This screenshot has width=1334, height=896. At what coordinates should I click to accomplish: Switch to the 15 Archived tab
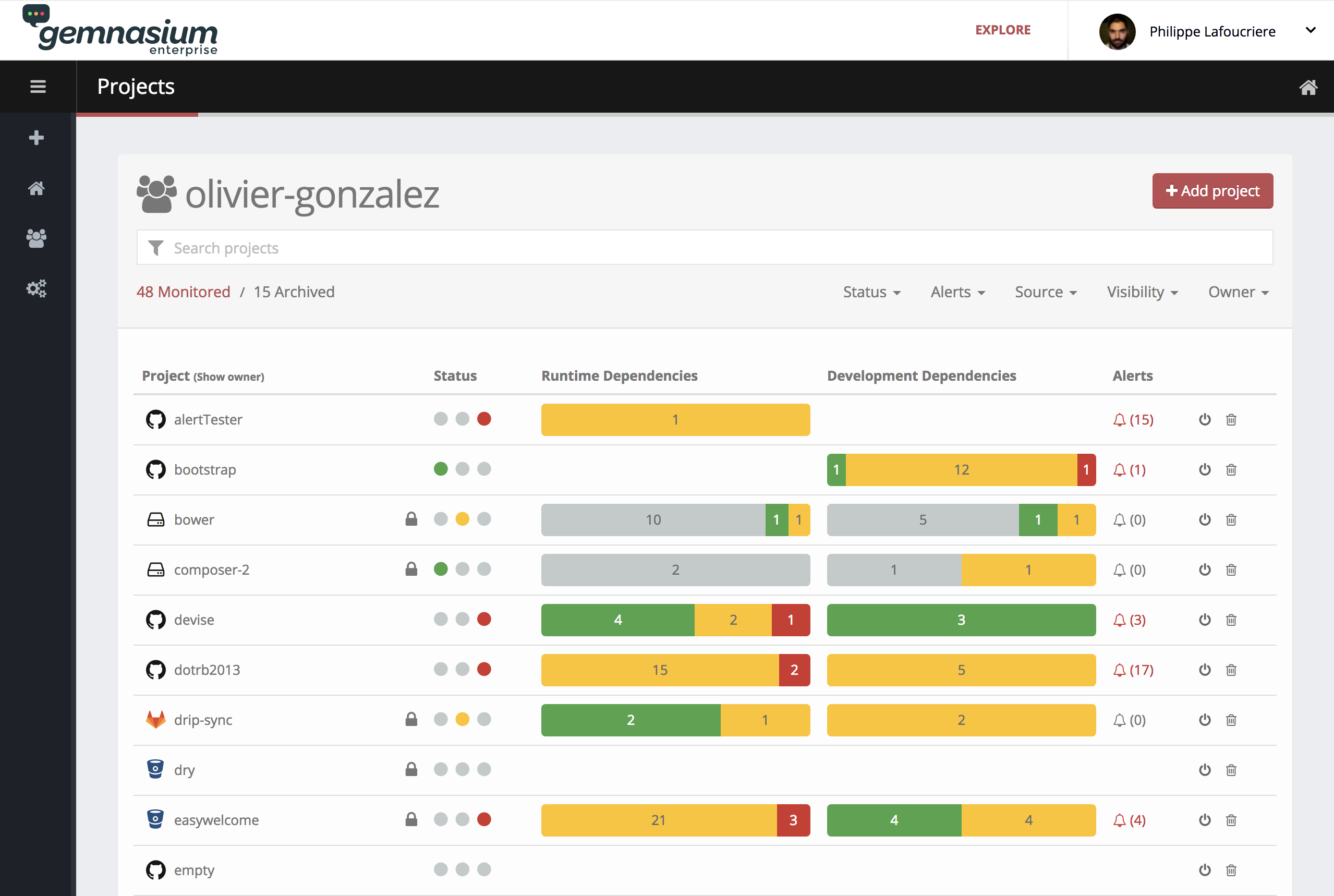tap(294, 292)
